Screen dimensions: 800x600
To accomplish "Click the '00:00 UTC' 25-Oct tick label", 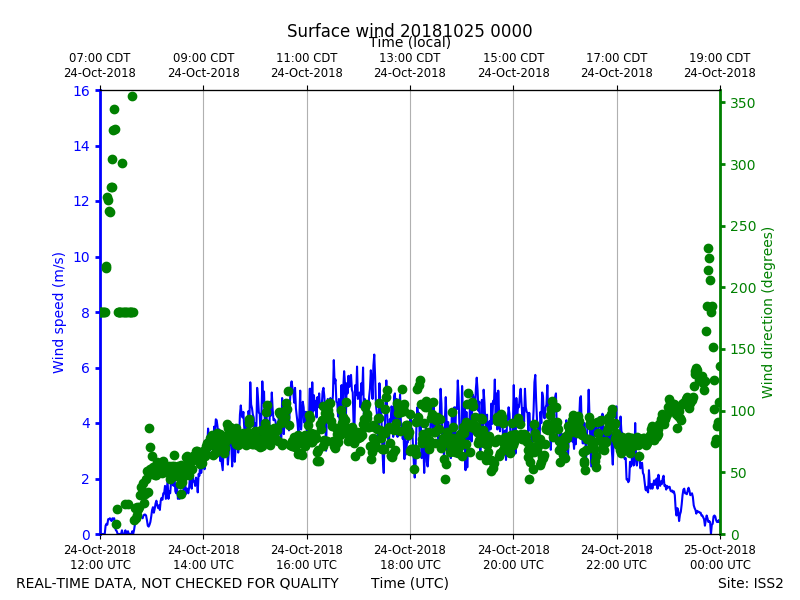I will coord(720,565).
